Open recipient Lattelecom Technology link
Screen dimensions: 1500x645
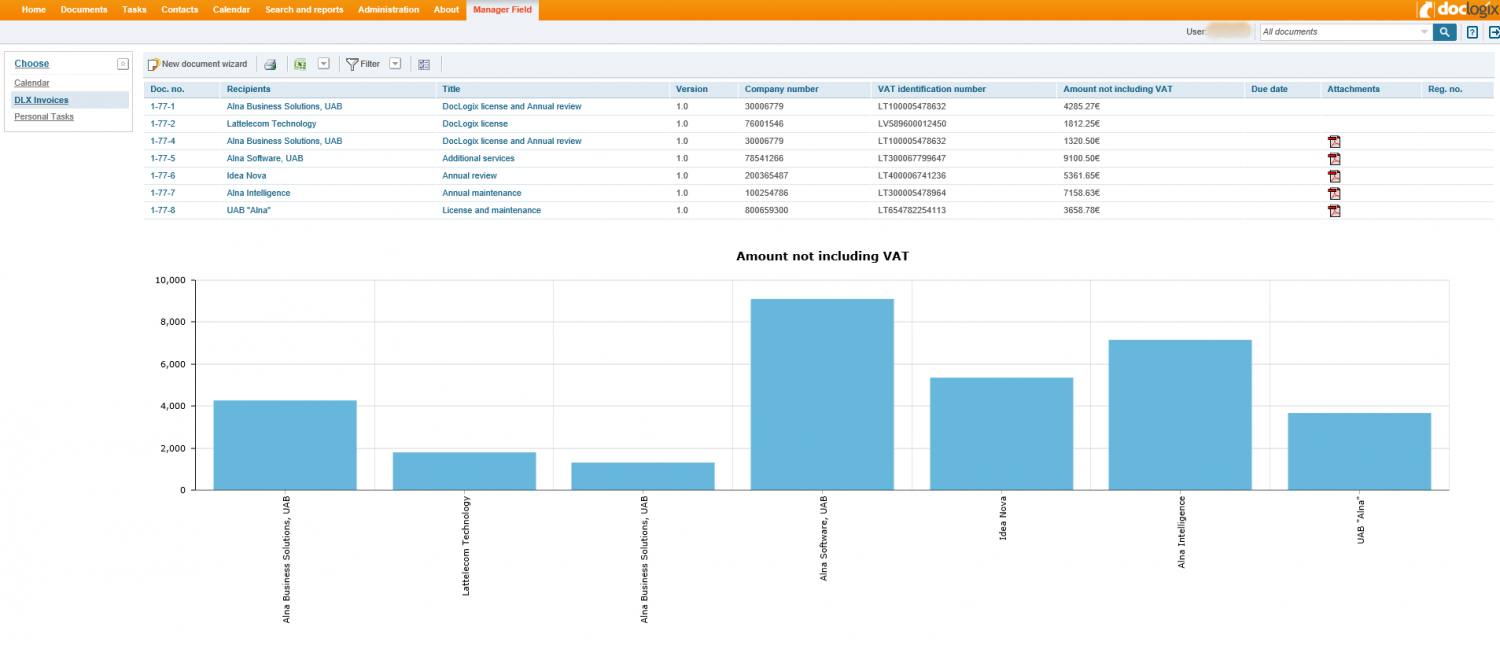[x=272, y=124]
